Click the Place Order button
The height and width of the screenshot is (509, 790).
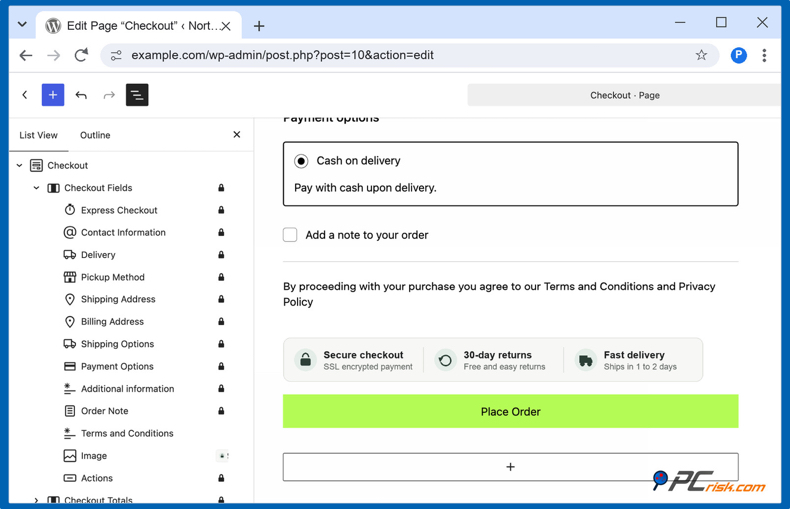[x=510, y=411]
